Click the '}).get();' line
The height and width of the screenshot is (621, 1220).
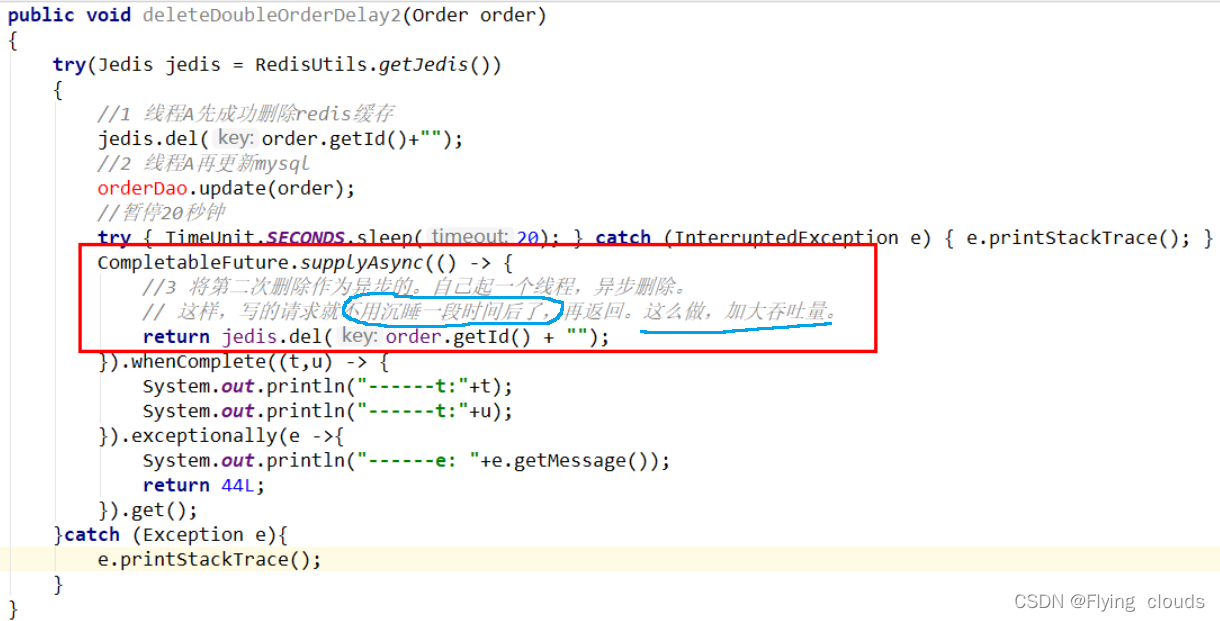point(147,510)
